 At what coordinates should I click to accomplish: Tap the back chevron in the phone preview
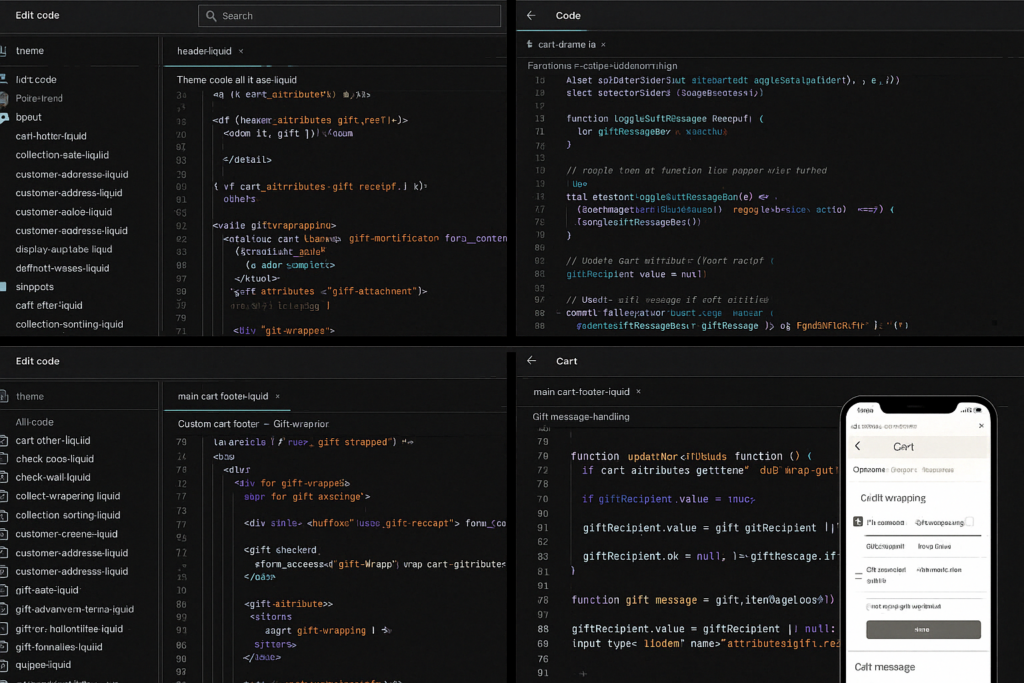[858, 446]
